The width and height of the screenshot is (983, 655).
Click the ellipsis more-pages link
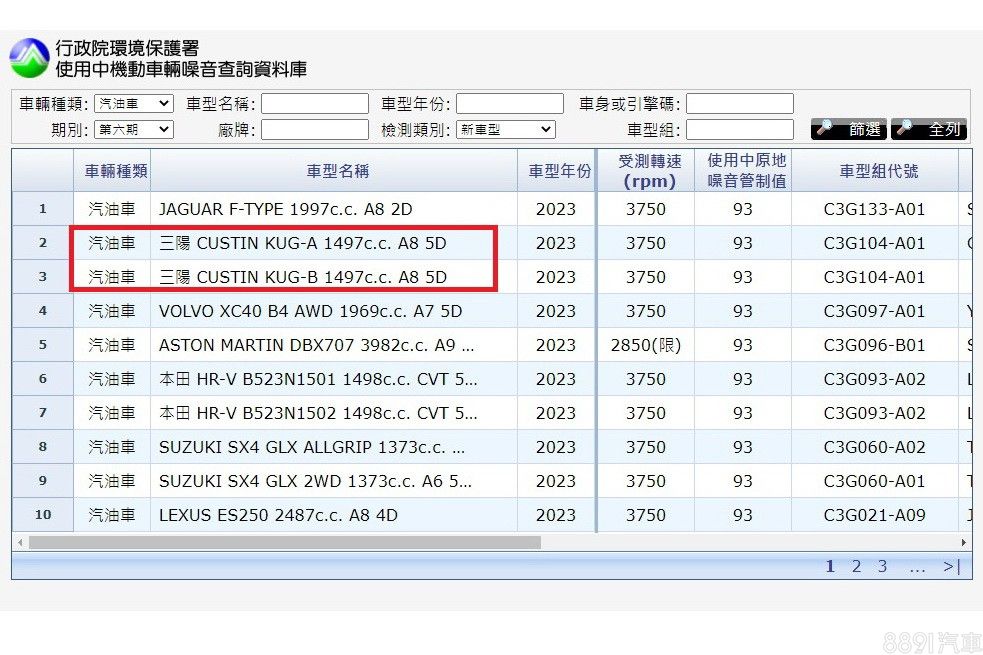pyautogui.click(x=917, y=567)
